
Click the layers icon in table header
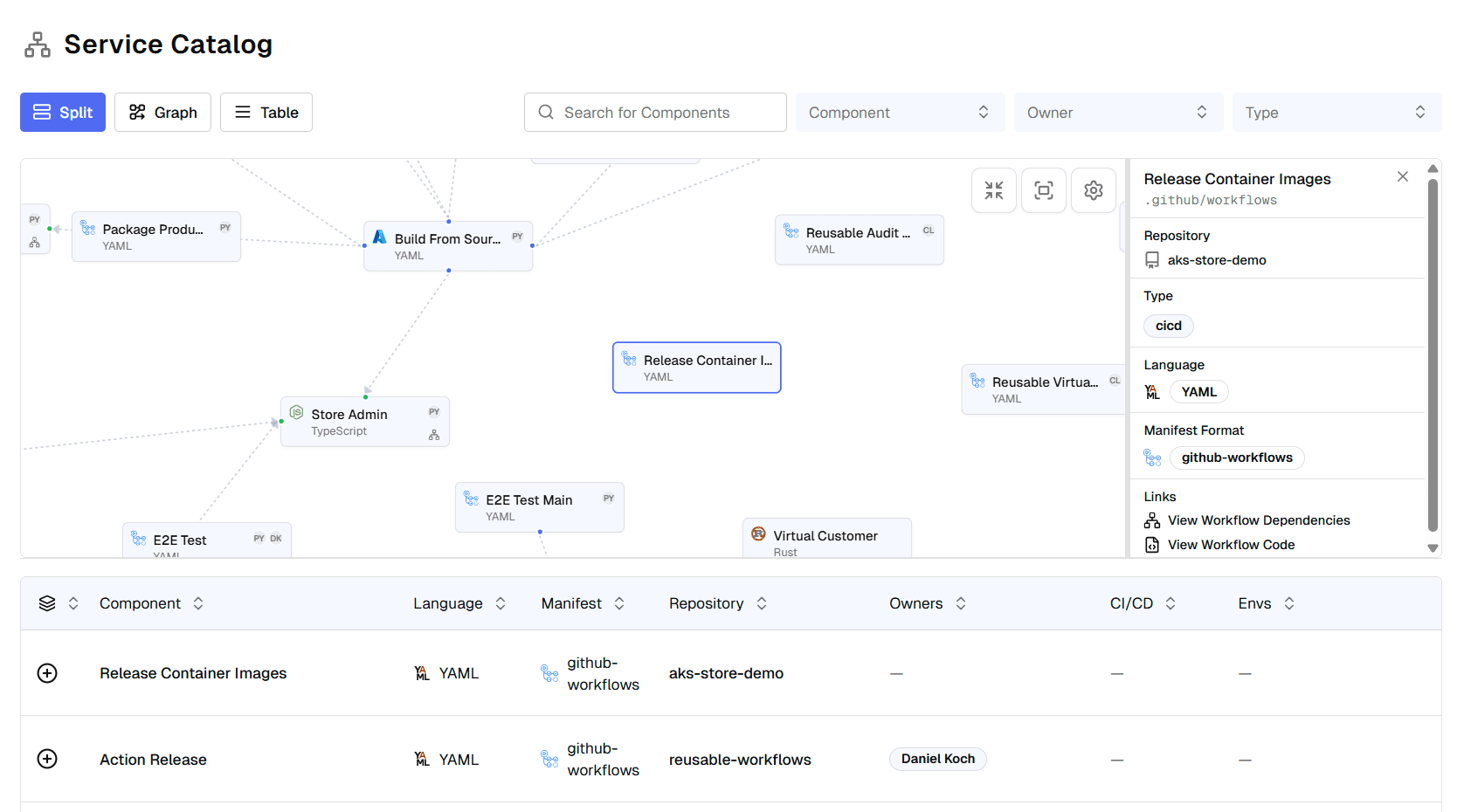pyautogui.click(x=47, y=603)
